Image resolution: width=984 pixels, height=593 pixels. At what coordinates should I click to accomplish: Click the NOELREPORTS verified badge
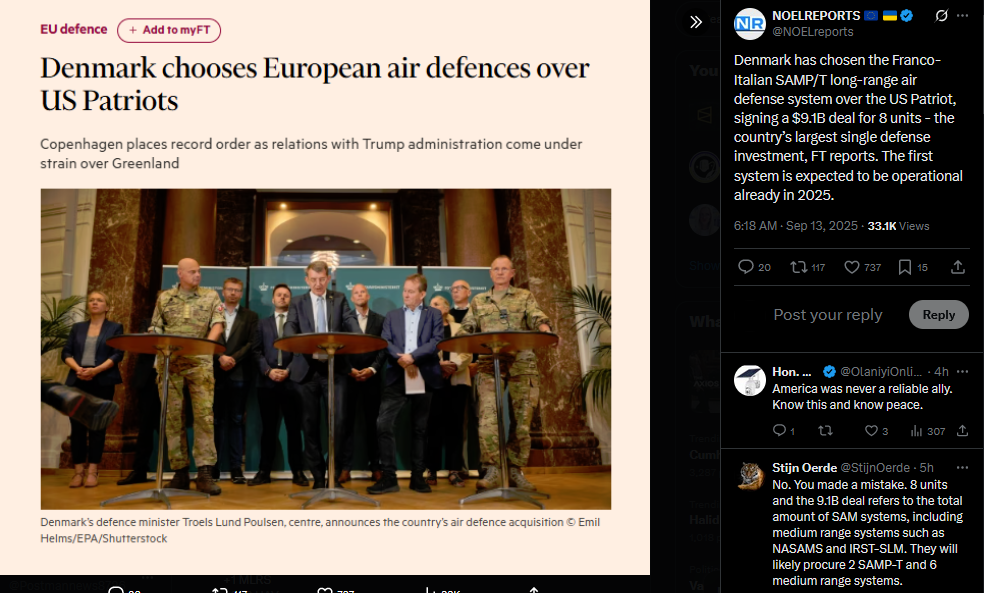(907, 16)
